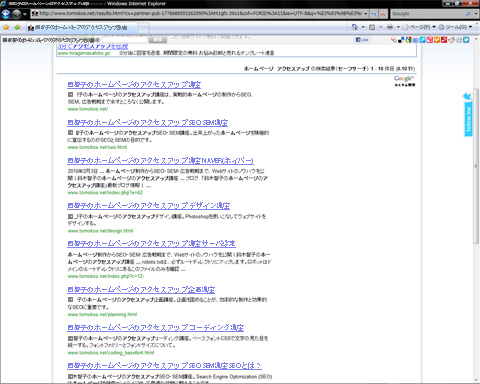Open the コーディング講座 search result link
The image size is (480, 384).
click(155, 328)
